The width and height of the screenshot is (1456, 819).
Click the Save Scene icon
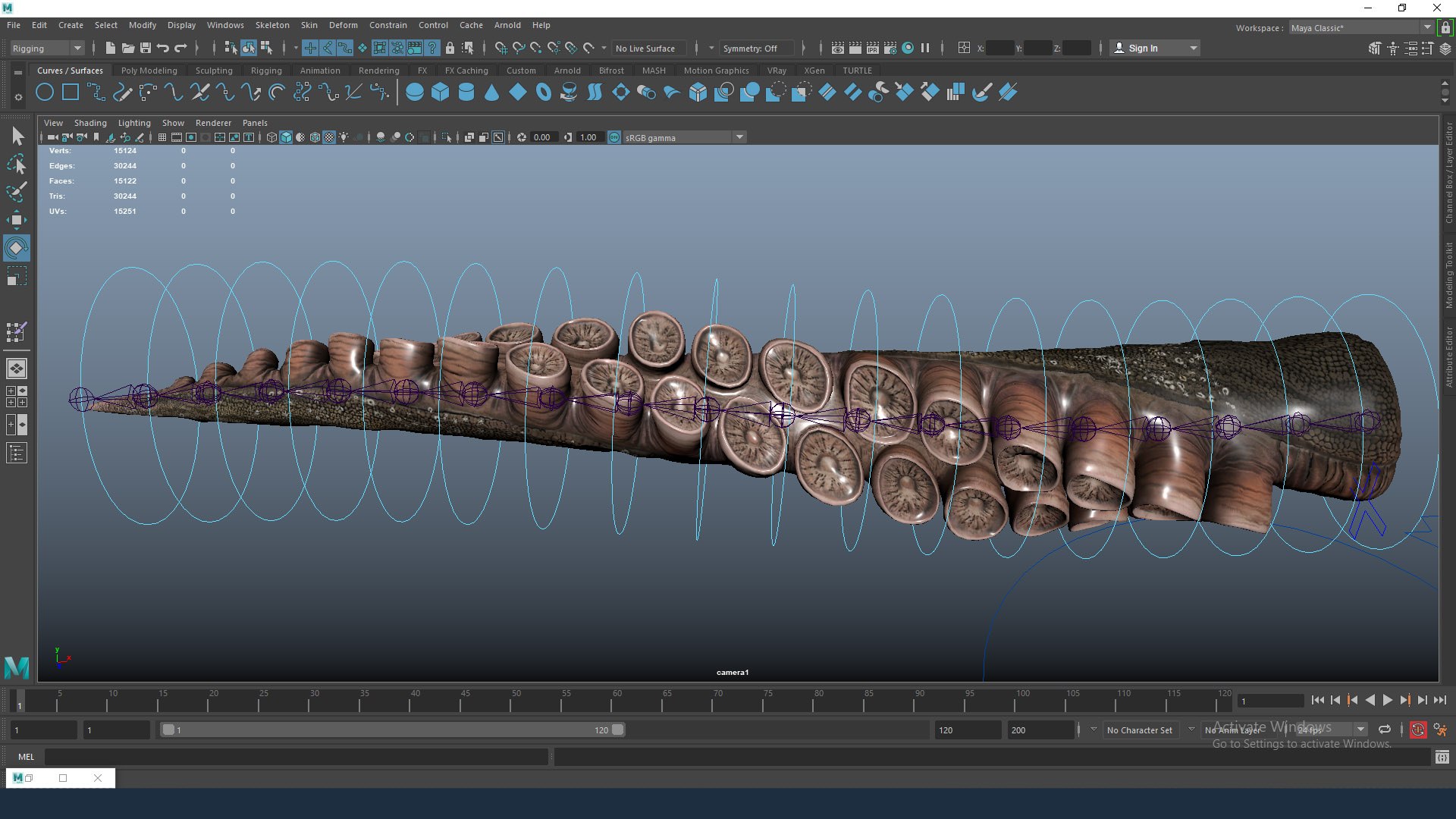146,48
